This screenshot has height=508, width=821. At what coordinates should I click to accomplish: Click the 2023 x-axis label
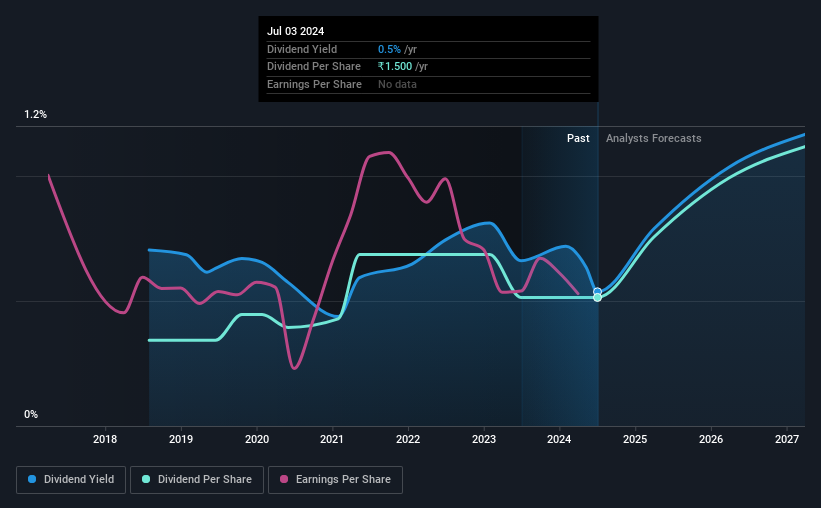click(x=484, y=439)
